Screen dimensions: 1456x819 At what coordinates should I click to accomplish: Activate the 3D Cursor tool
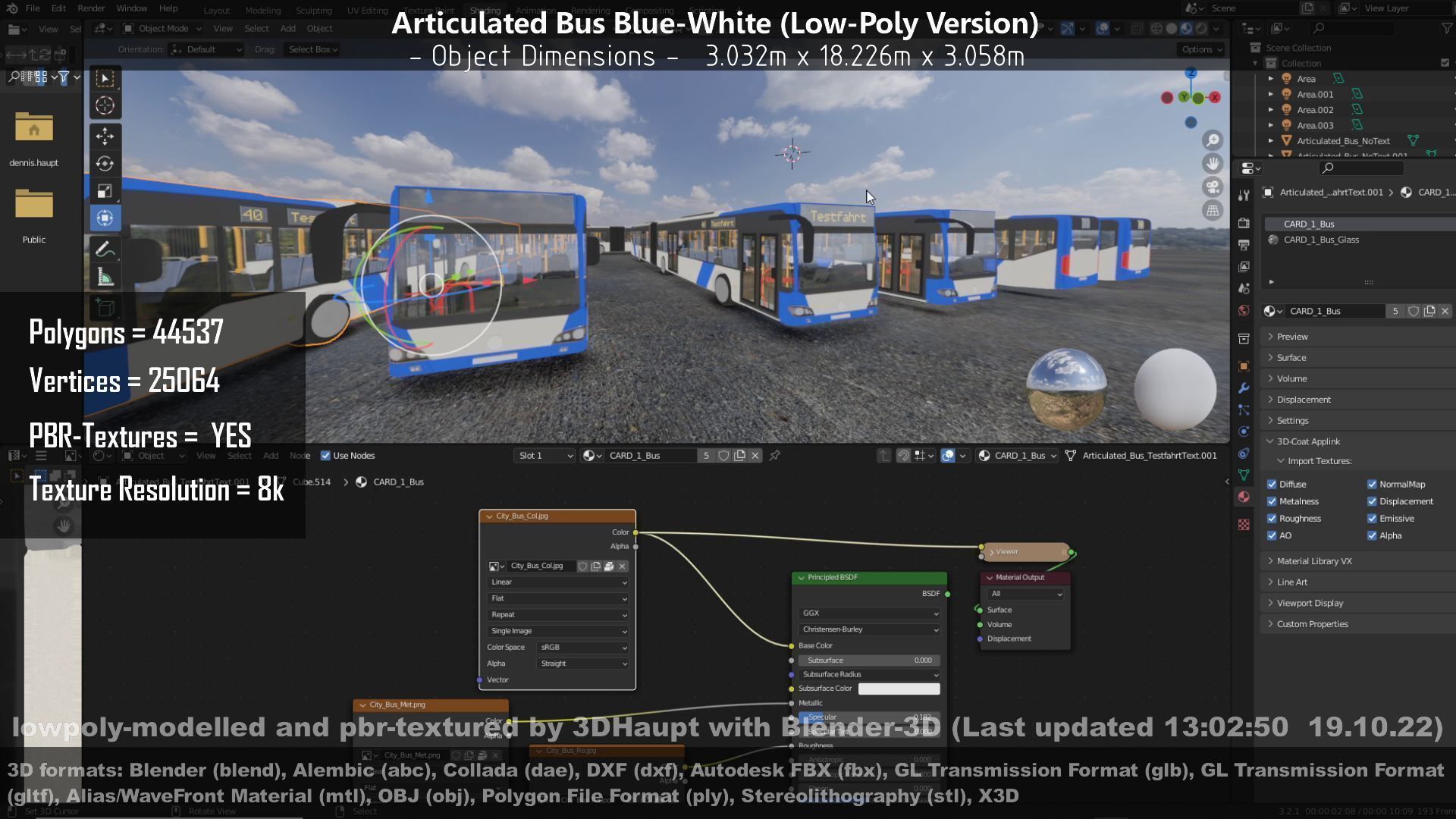point(105,106)
